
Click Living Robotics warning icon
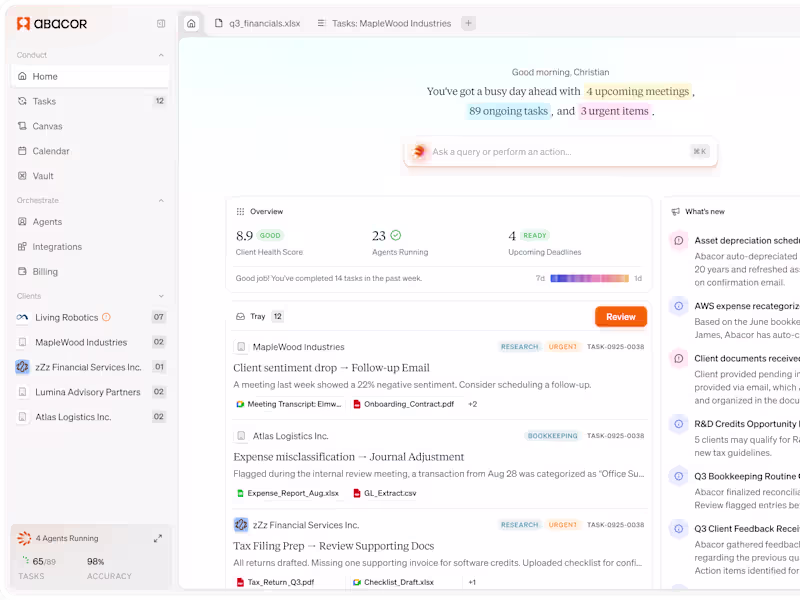[x=106, y=317]
